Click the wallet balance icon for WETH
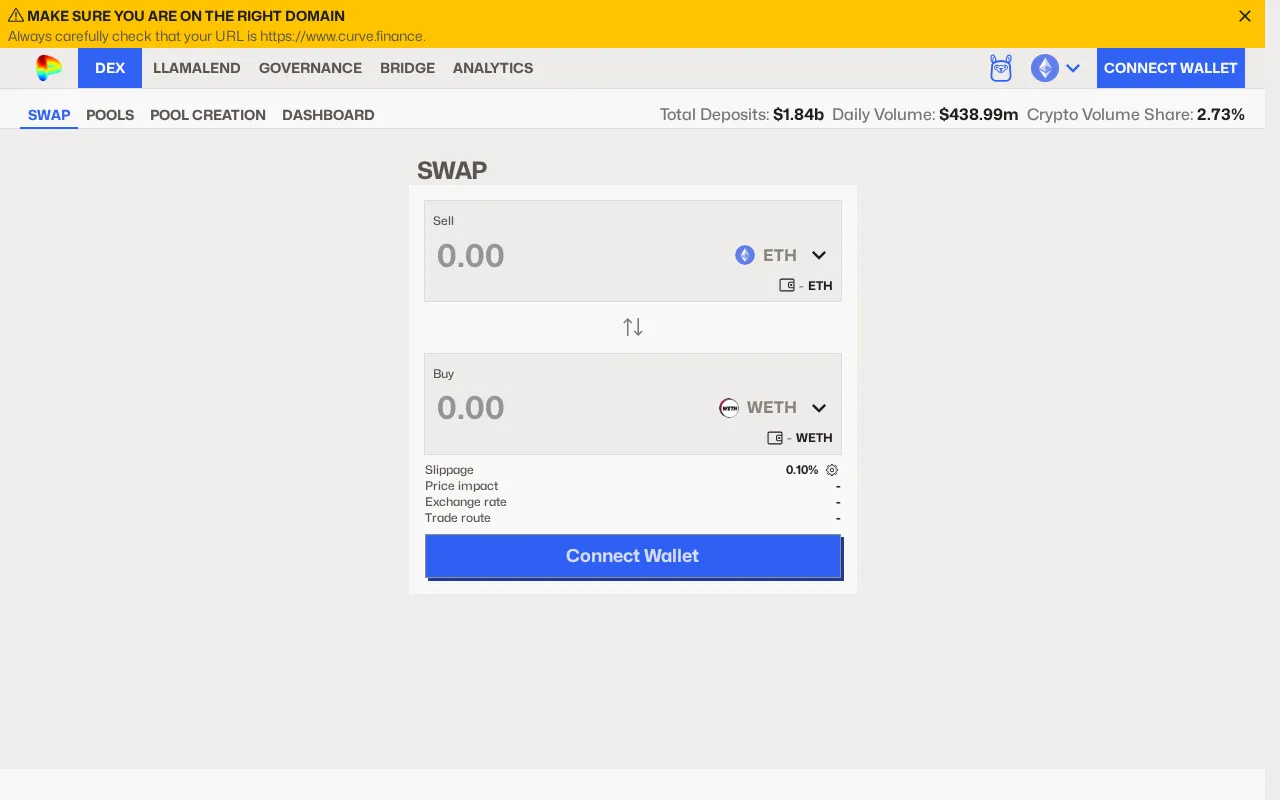 (x=775, y=437)
